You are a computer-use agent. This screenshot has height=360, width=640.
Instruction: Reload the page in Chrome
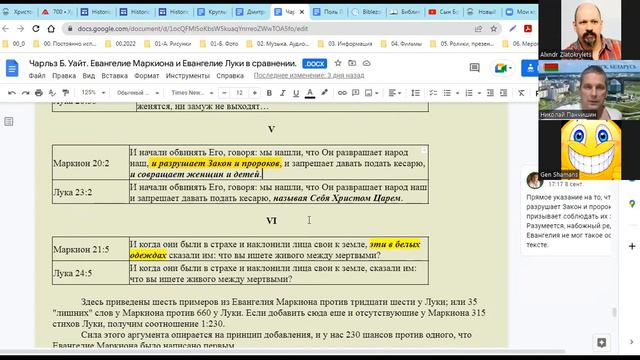pyautogui.click(x=36, y=29)
